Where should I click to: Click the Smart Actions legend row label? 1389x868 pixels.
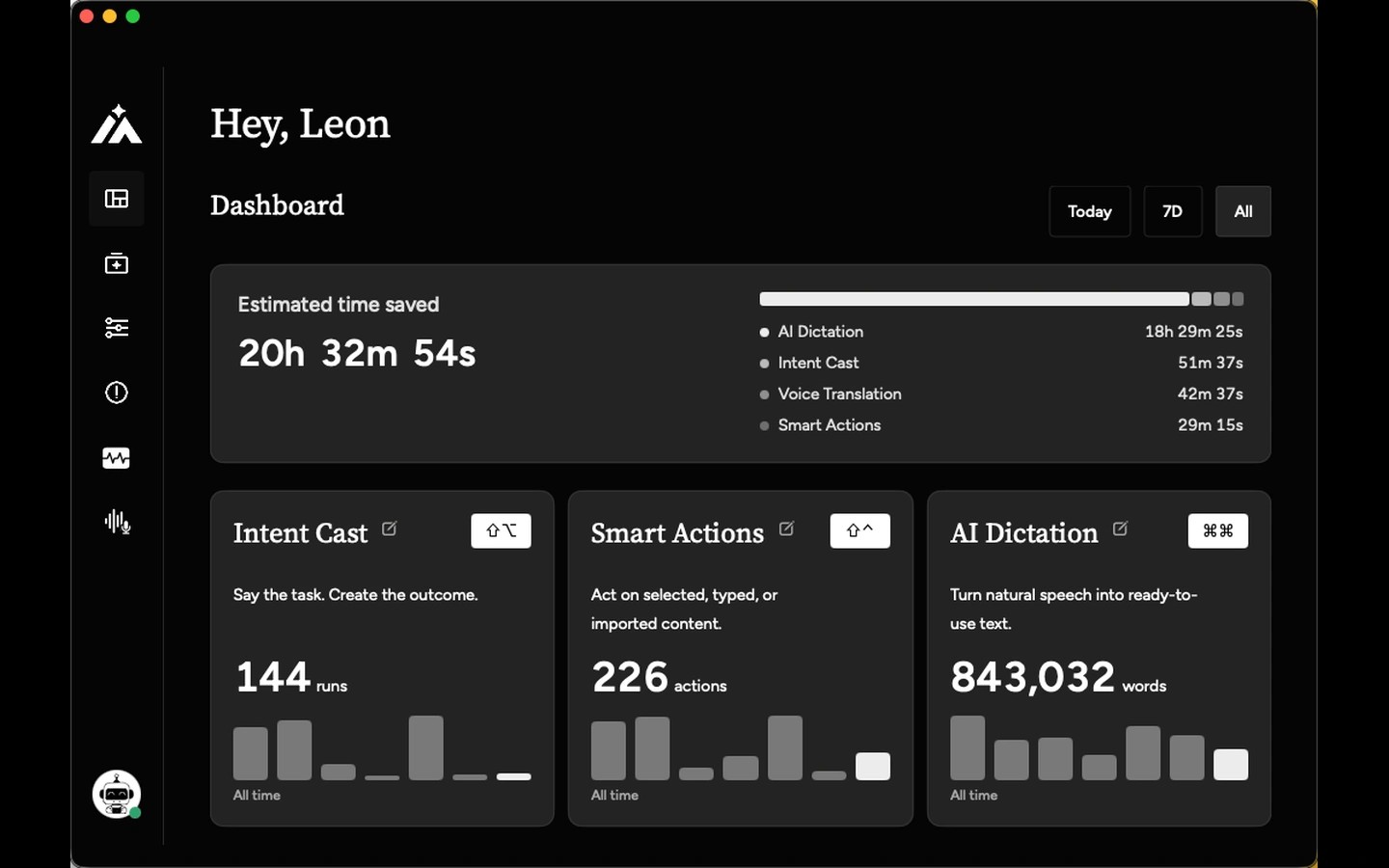830,425
